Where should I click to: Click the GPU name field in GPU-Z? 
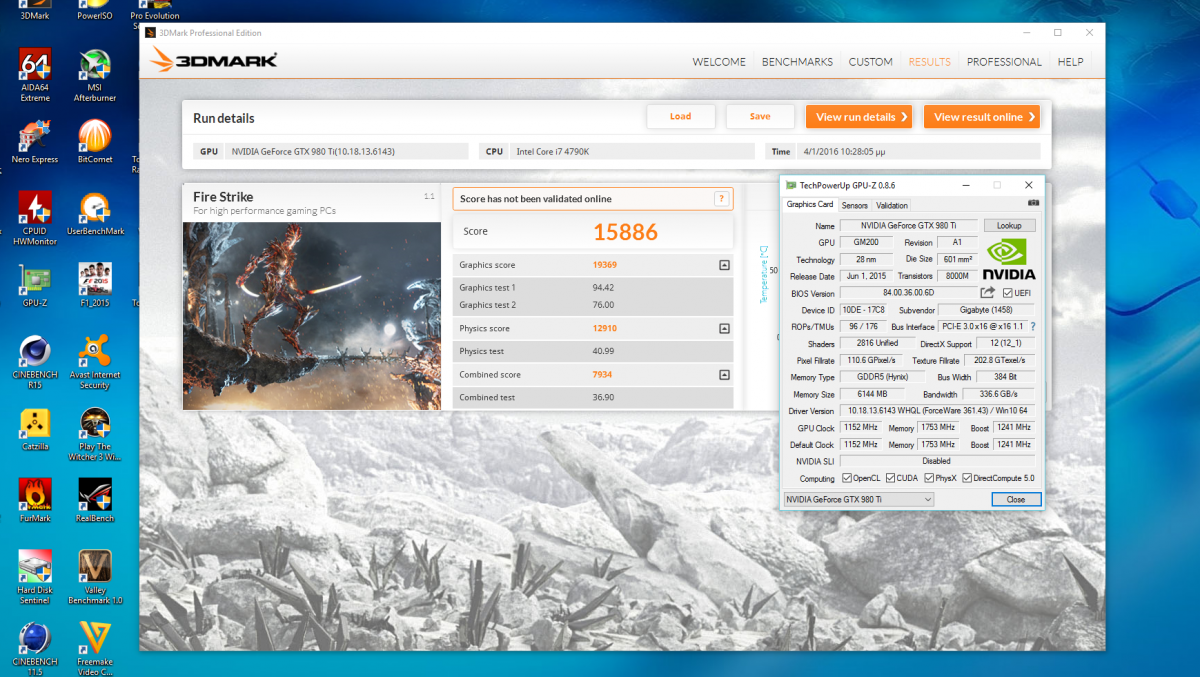[908, 226]
